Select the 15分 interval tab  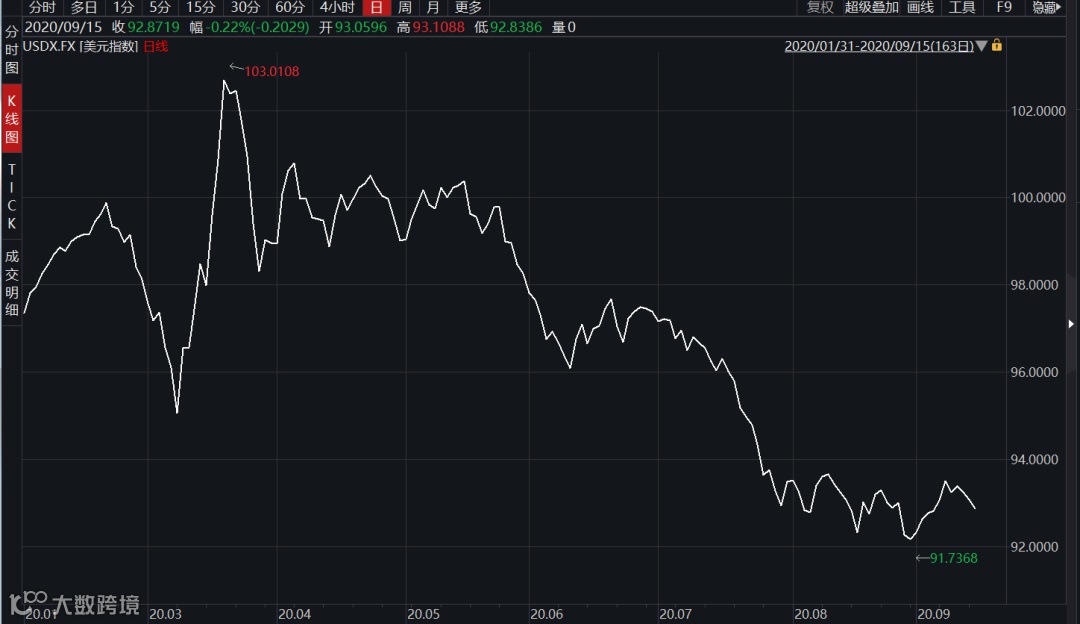(200, 8)
